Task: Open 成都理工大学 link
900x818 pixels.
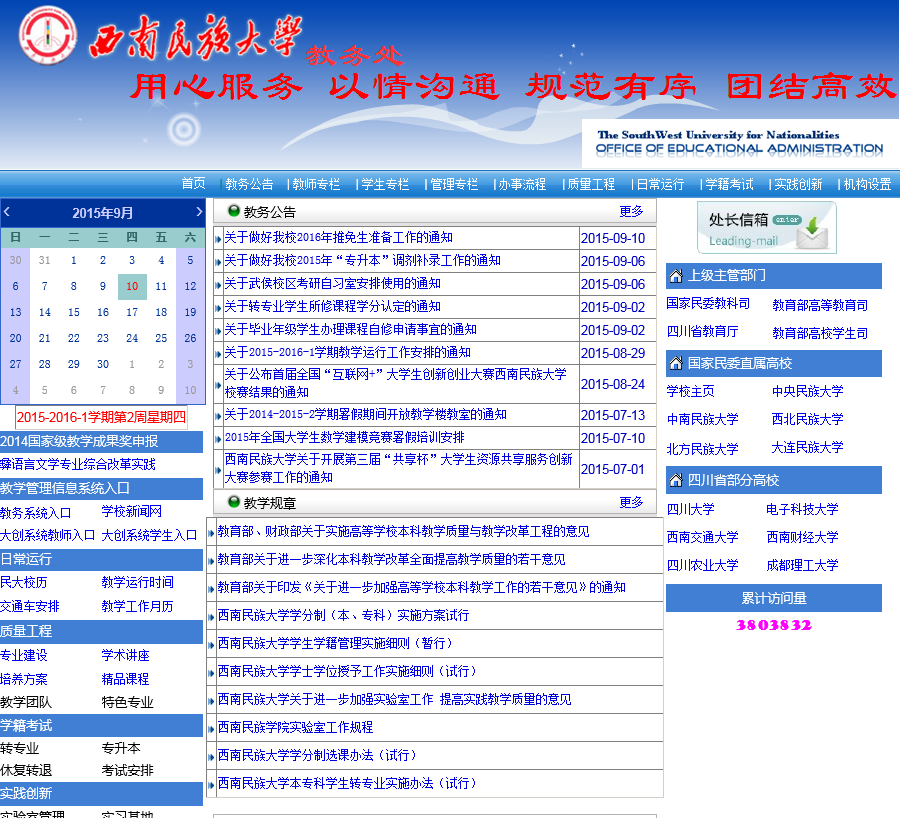Action: click(802, 565)
